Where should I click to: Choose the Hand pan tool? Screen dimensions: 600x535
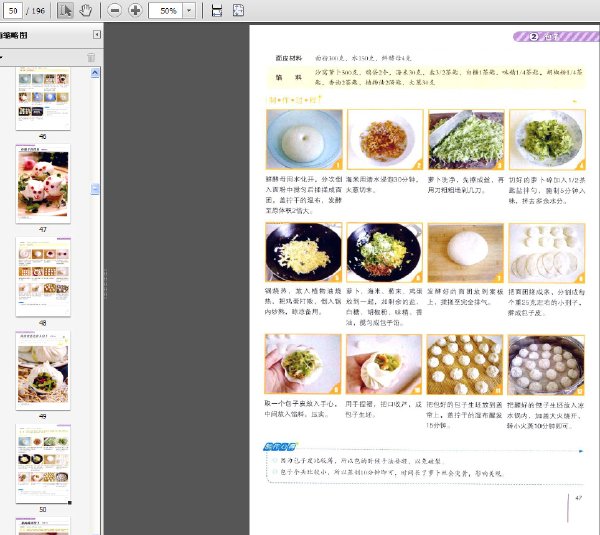pos(85,10)
